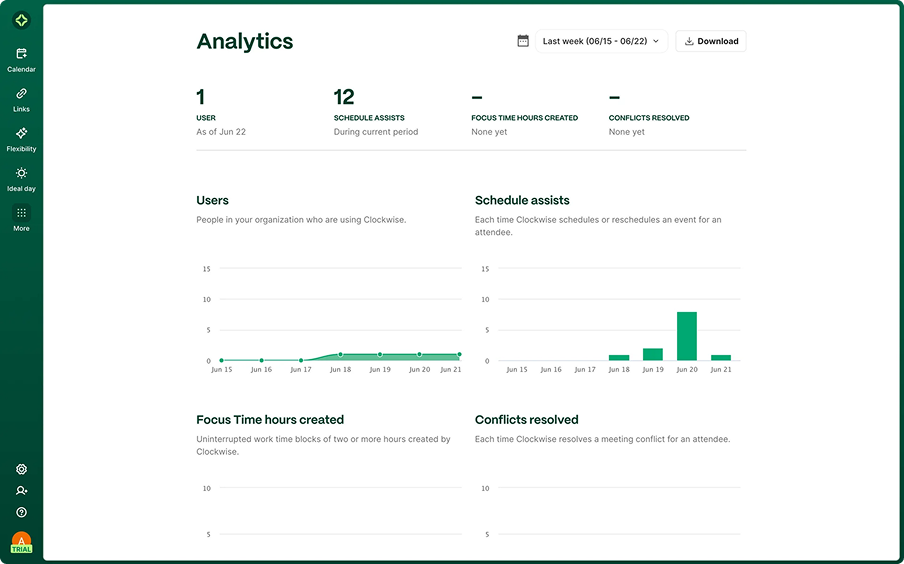Click the Jun 18 schedule assists bar
Viewport: 904px width, 564px height.
(x=619, y=358)
